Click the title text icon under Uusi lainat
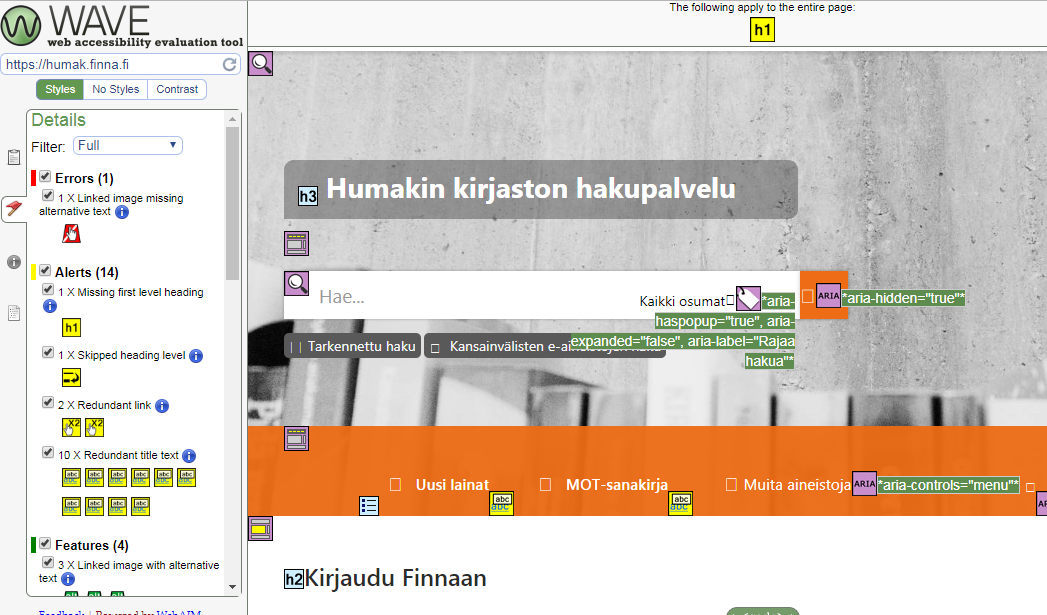1047x615 pixels. click(501, 503)
